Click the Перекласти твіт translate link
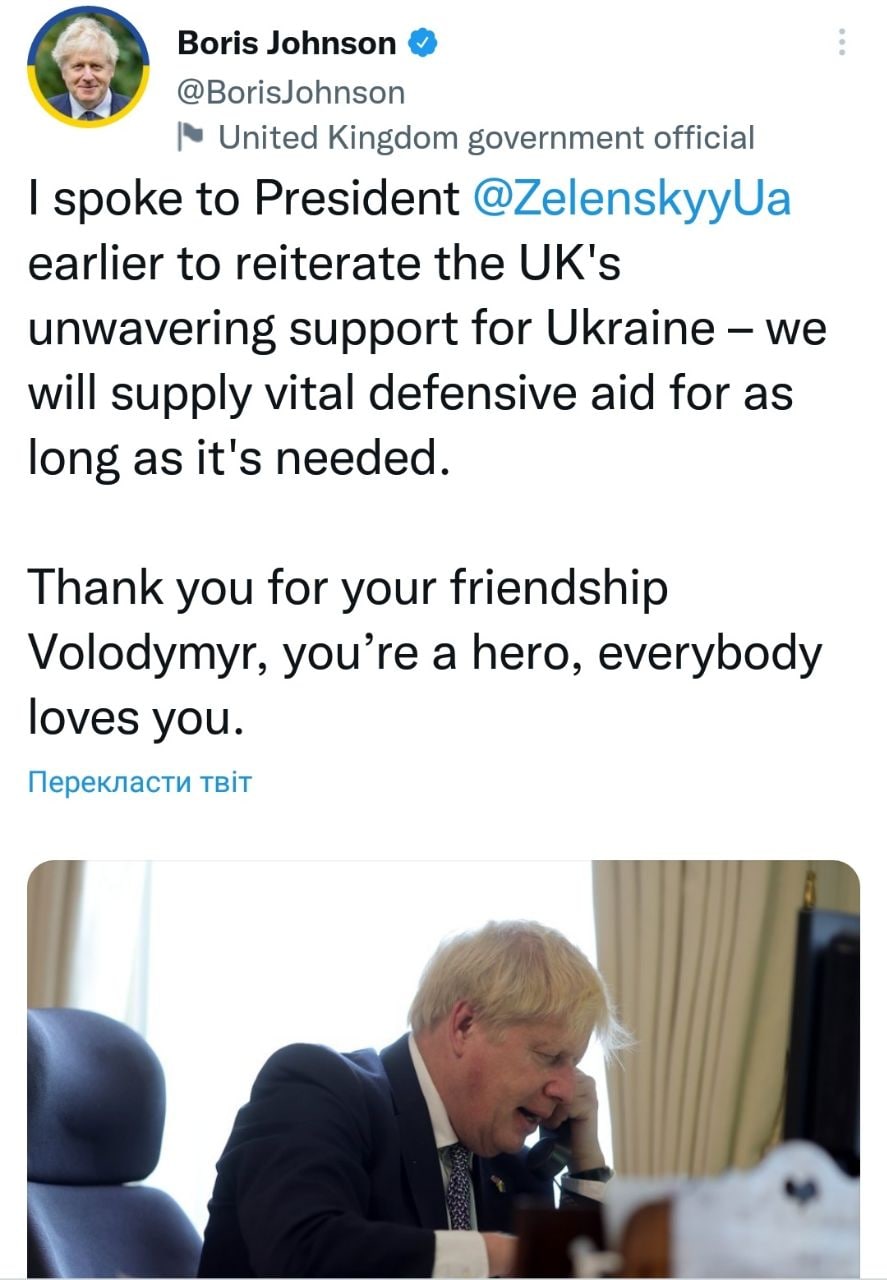 (x=139, y=782)
